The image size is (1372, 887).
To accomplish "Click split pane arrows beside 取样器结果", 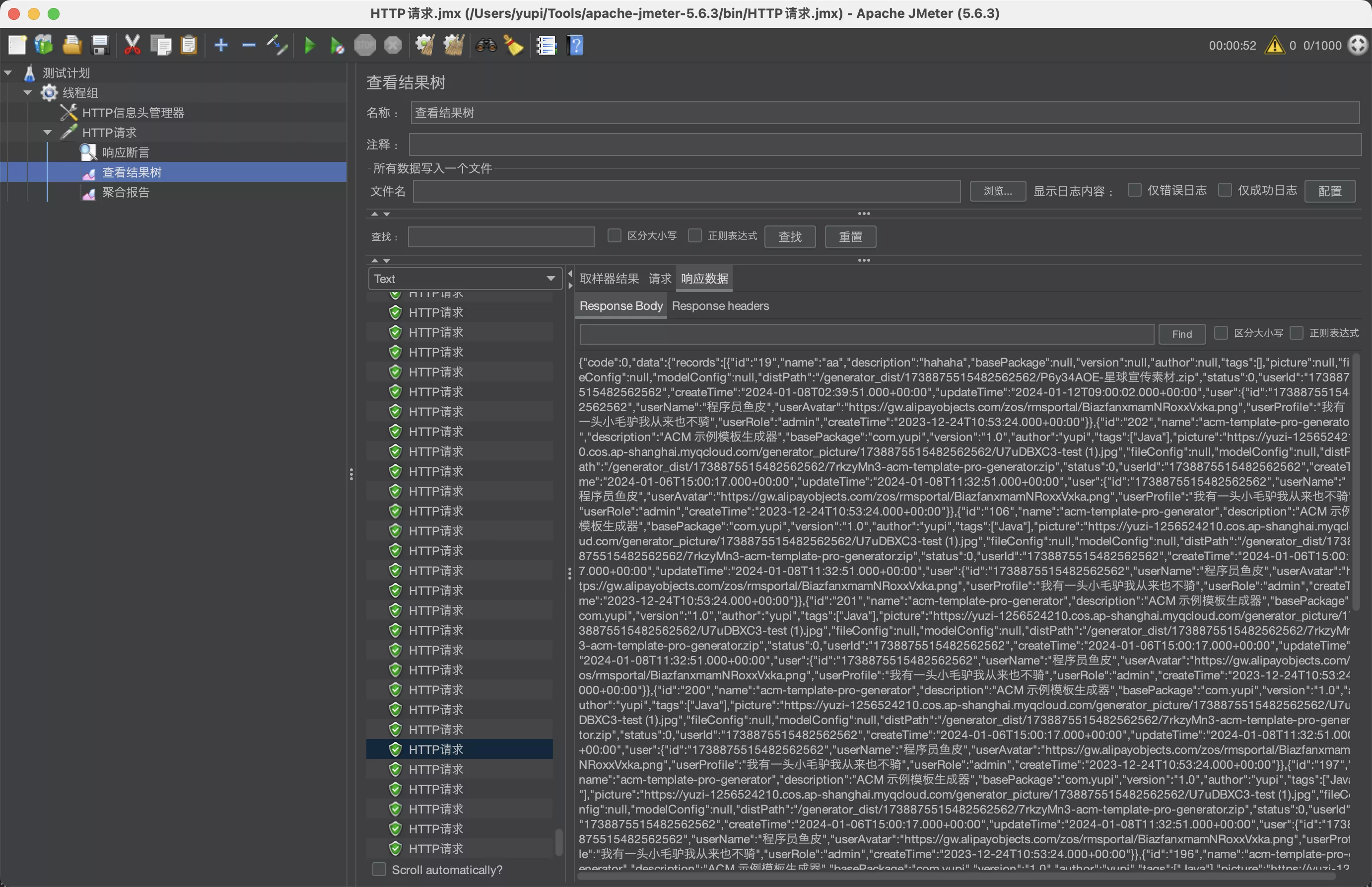I will (570, 279).
